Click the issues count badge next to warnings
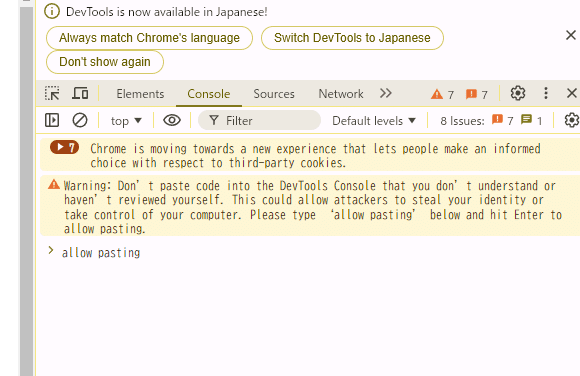 (477, 94)
